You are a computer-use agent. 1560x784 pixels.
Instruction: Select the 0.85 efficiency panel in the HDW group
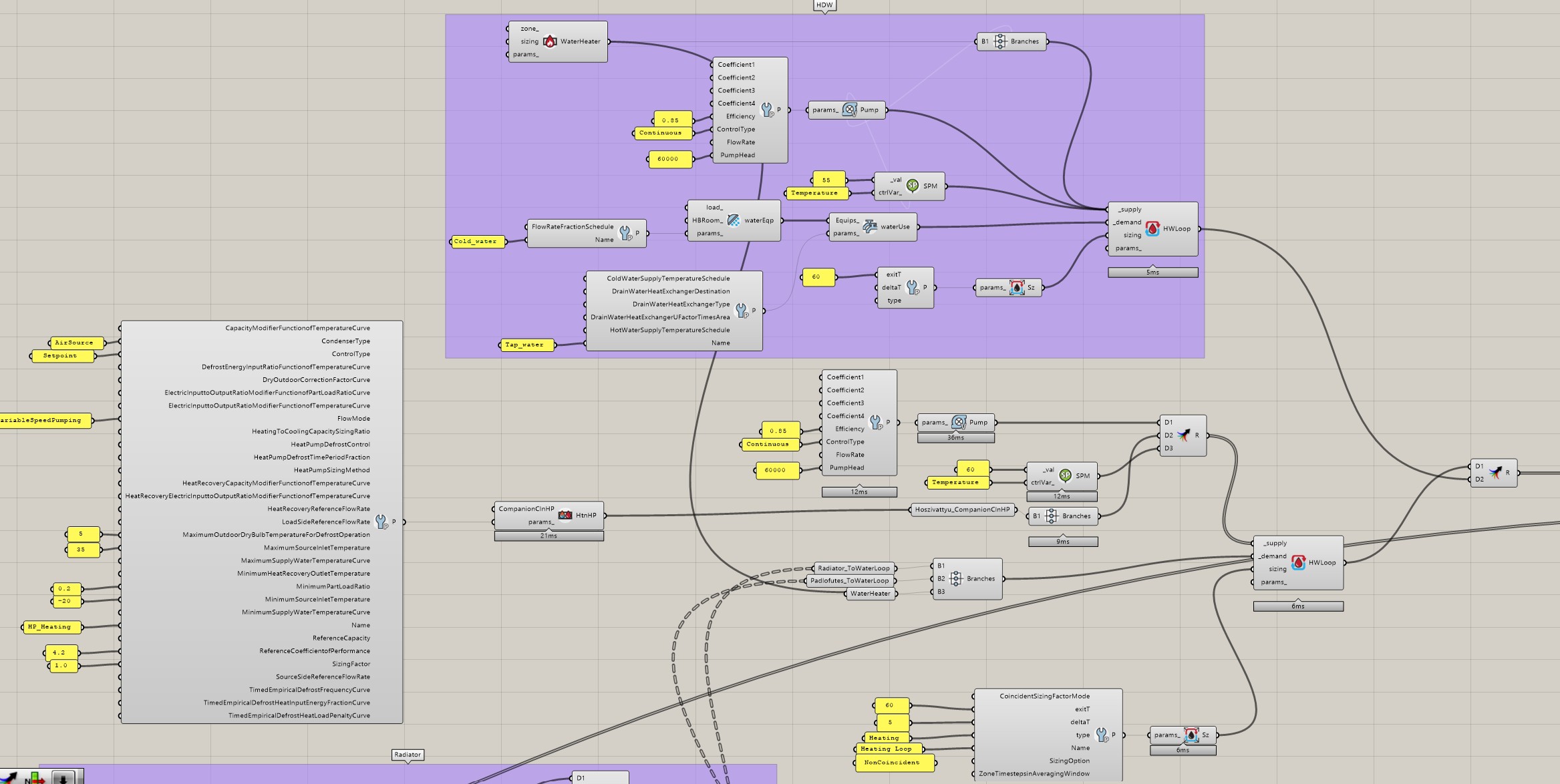[673, 120]
